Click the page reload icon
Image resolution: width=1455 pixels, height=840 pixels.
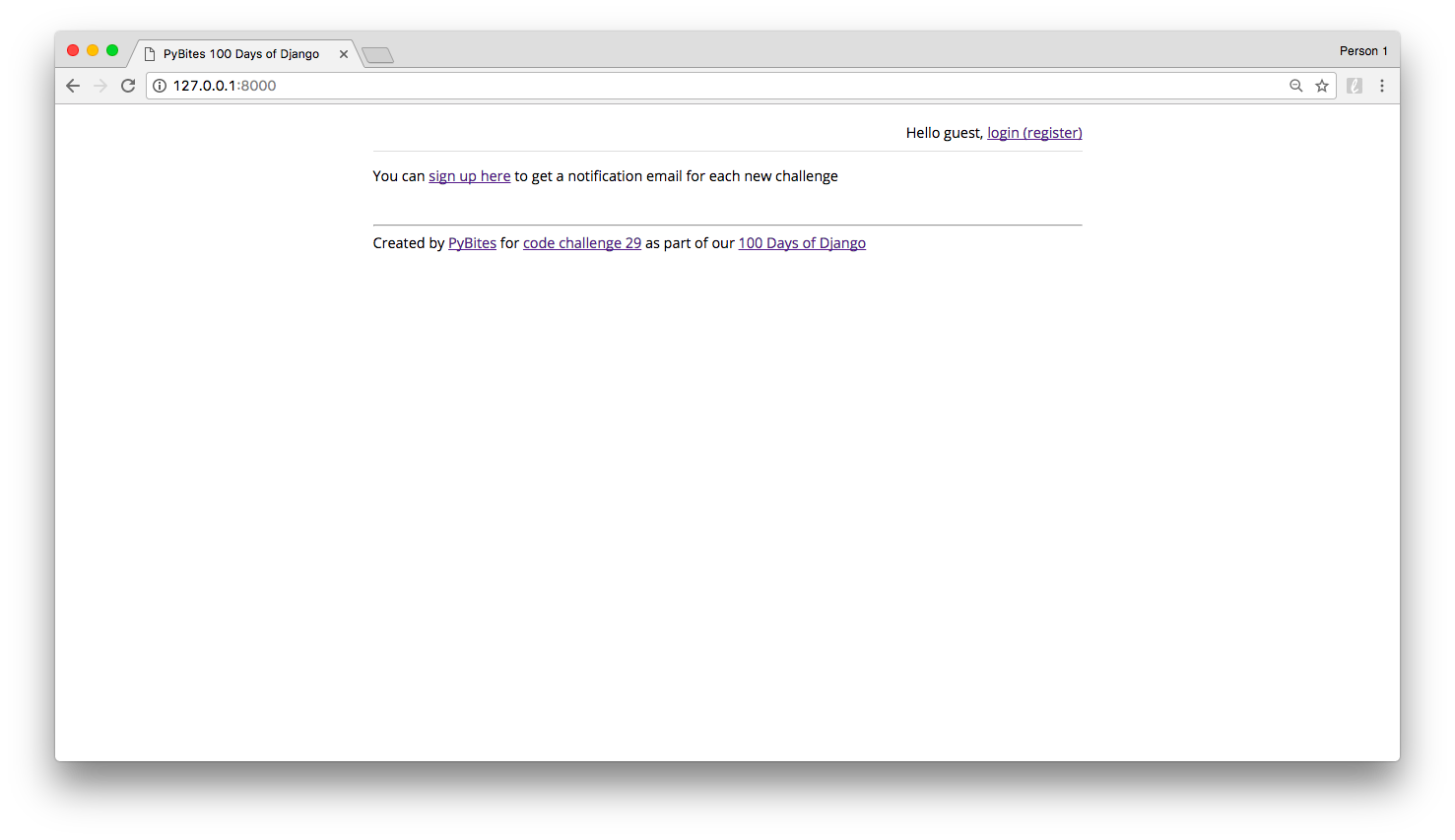click(128, 86)
